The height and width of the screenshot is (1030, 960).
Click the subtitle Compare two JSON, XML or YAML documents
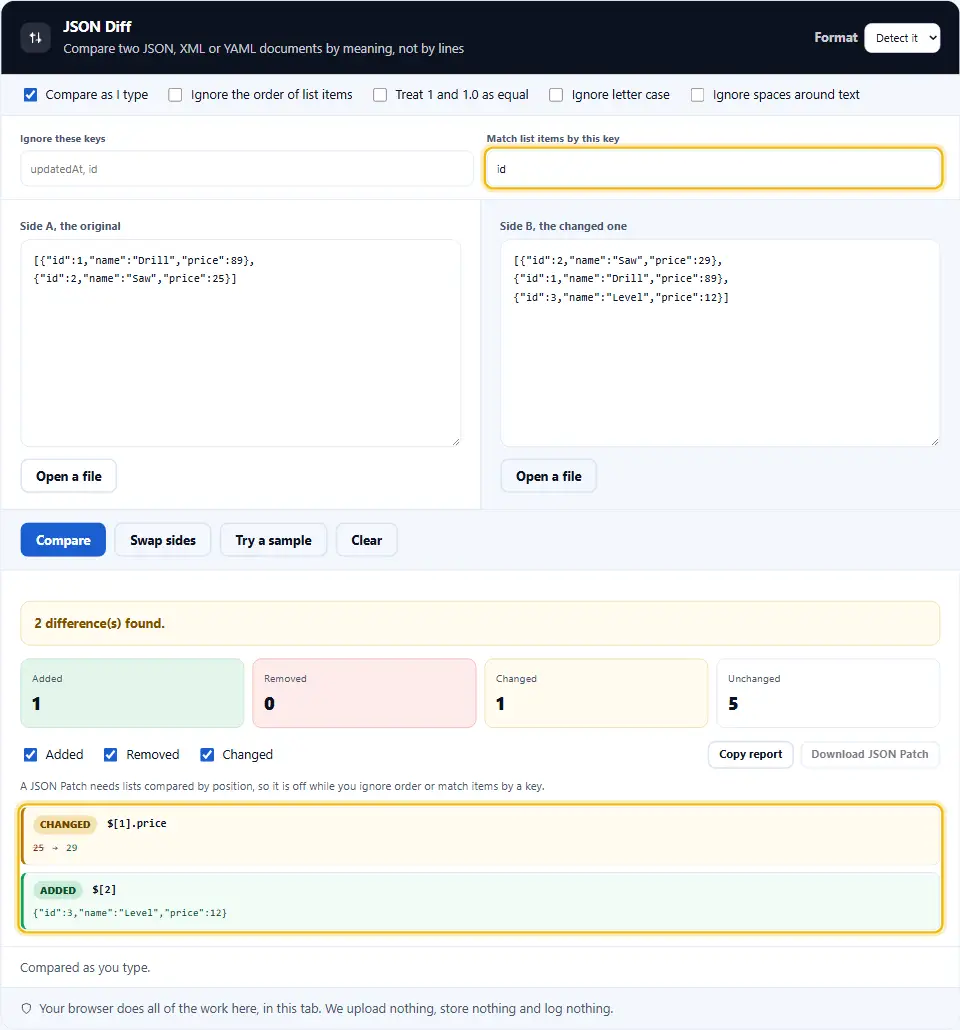tap(263, 49)
